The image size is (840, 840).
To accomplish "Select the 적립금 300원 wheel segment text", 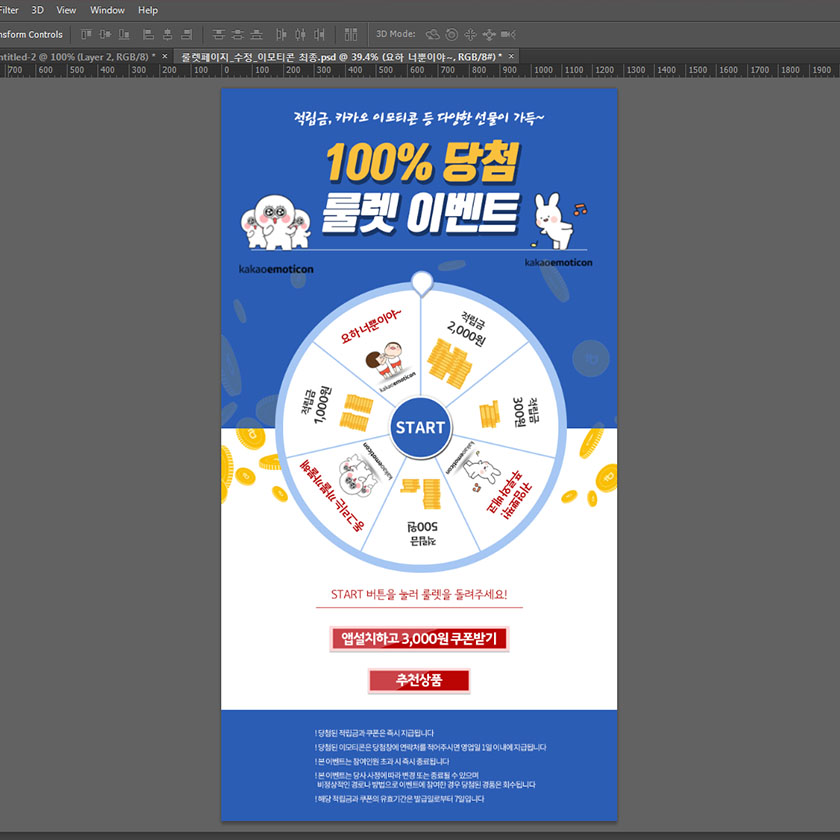I will click(526, 412).
